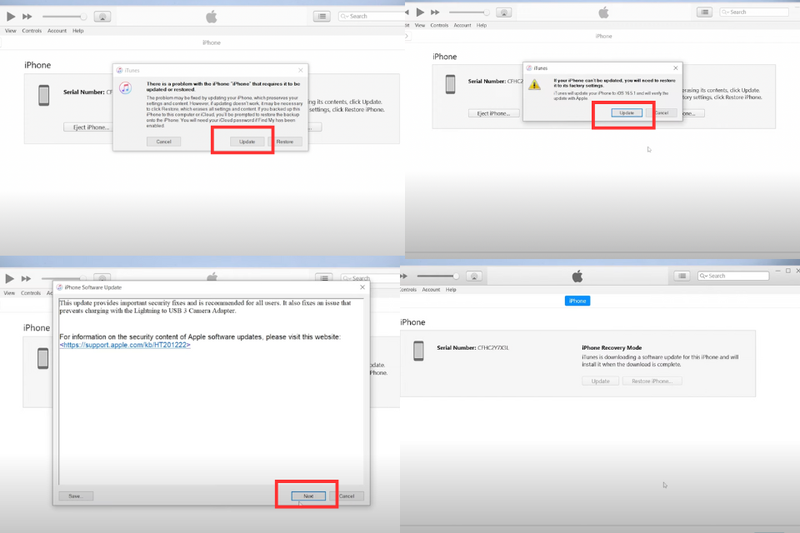The height and width of the screenshot is (533, 800).
Task: Click the AirPlay icon in the window with the factory settings warning
Action: pos(504,12)
